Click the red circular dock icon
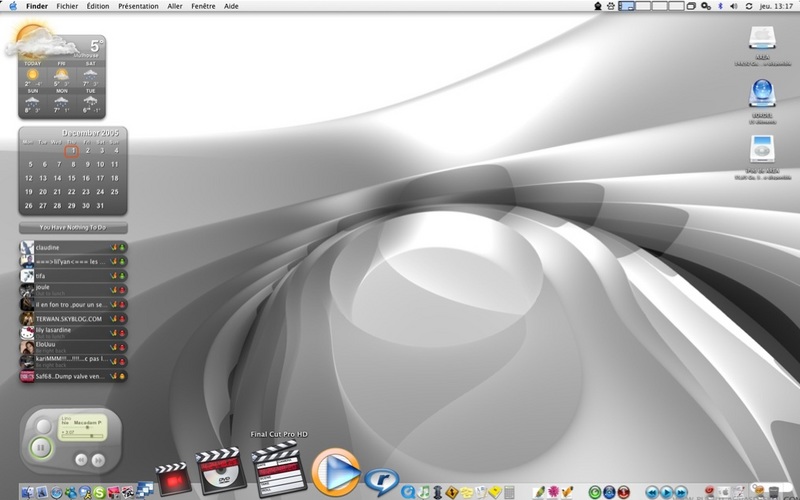800x500 pixels. pos(623,492)
